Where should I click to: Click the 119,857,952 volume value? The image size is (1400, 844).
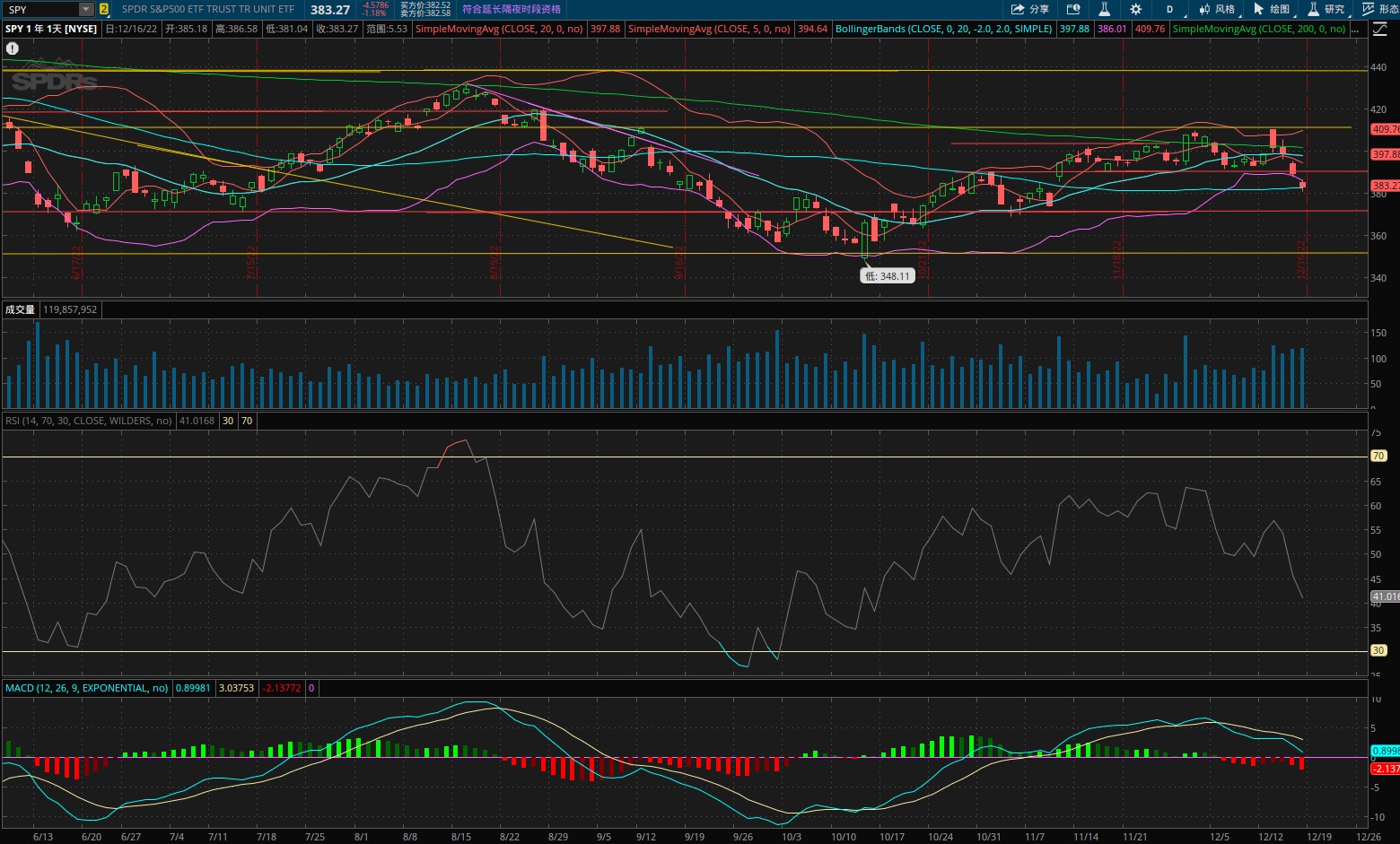point(70,309)
